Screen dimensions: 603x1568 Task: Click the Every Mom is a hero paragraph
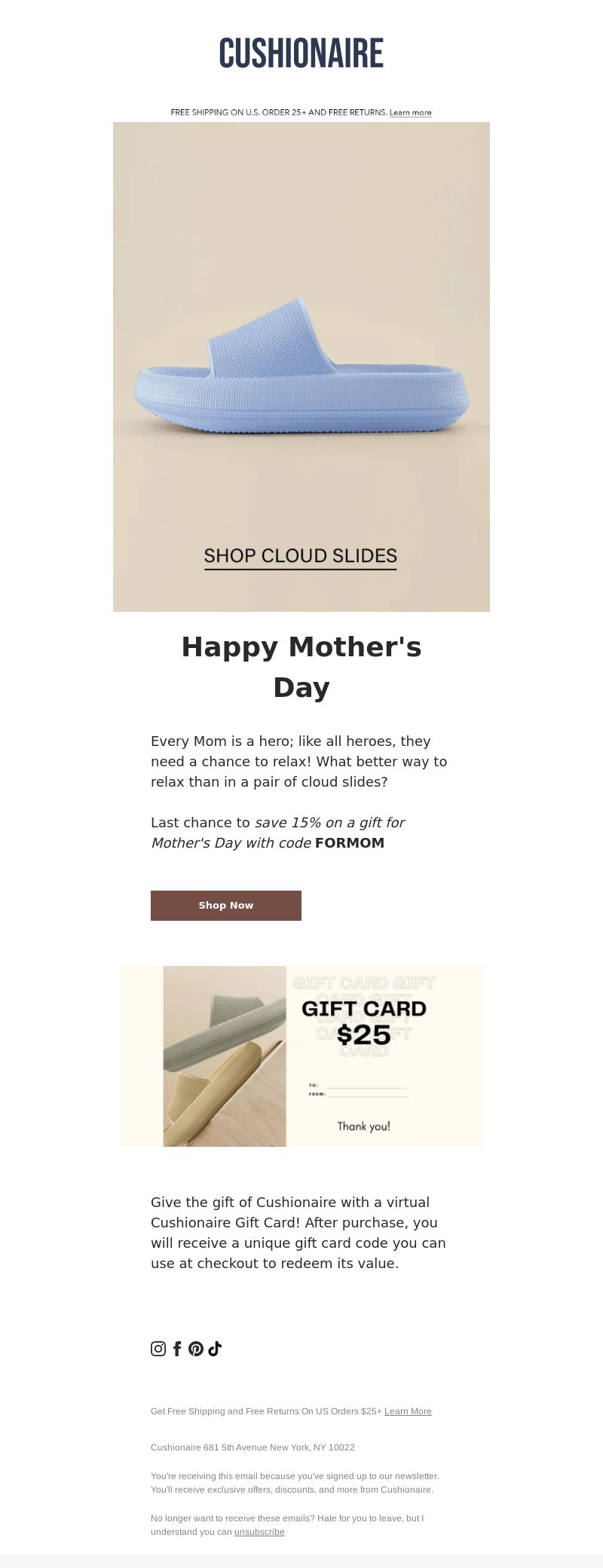pos(299,761)
